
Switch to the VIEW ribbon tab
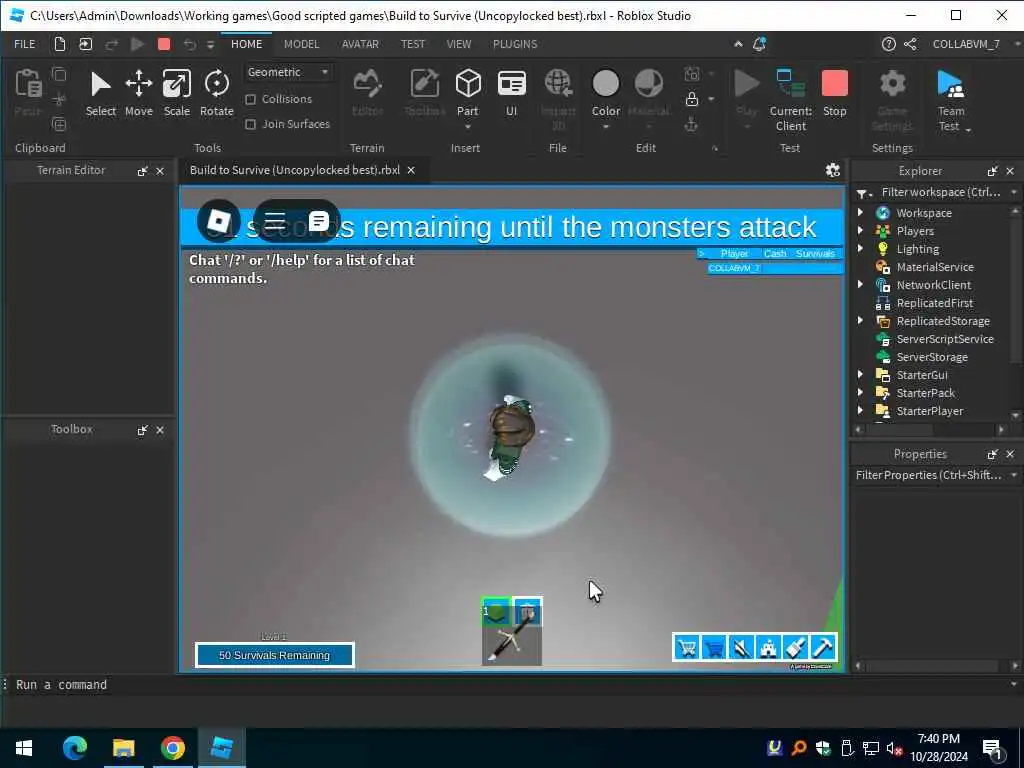pyautogui.click(x=458, y=44)
